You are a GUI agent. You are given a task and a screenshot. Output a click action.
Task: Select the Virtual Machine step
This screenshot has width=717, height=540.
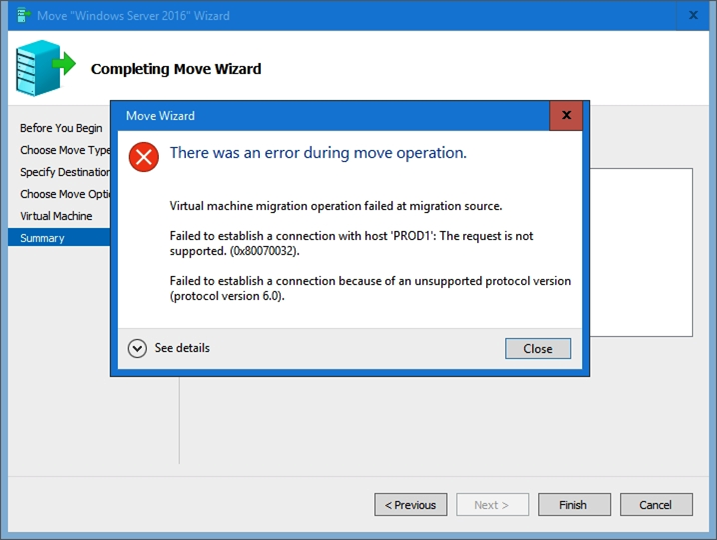tap(56, 216)
